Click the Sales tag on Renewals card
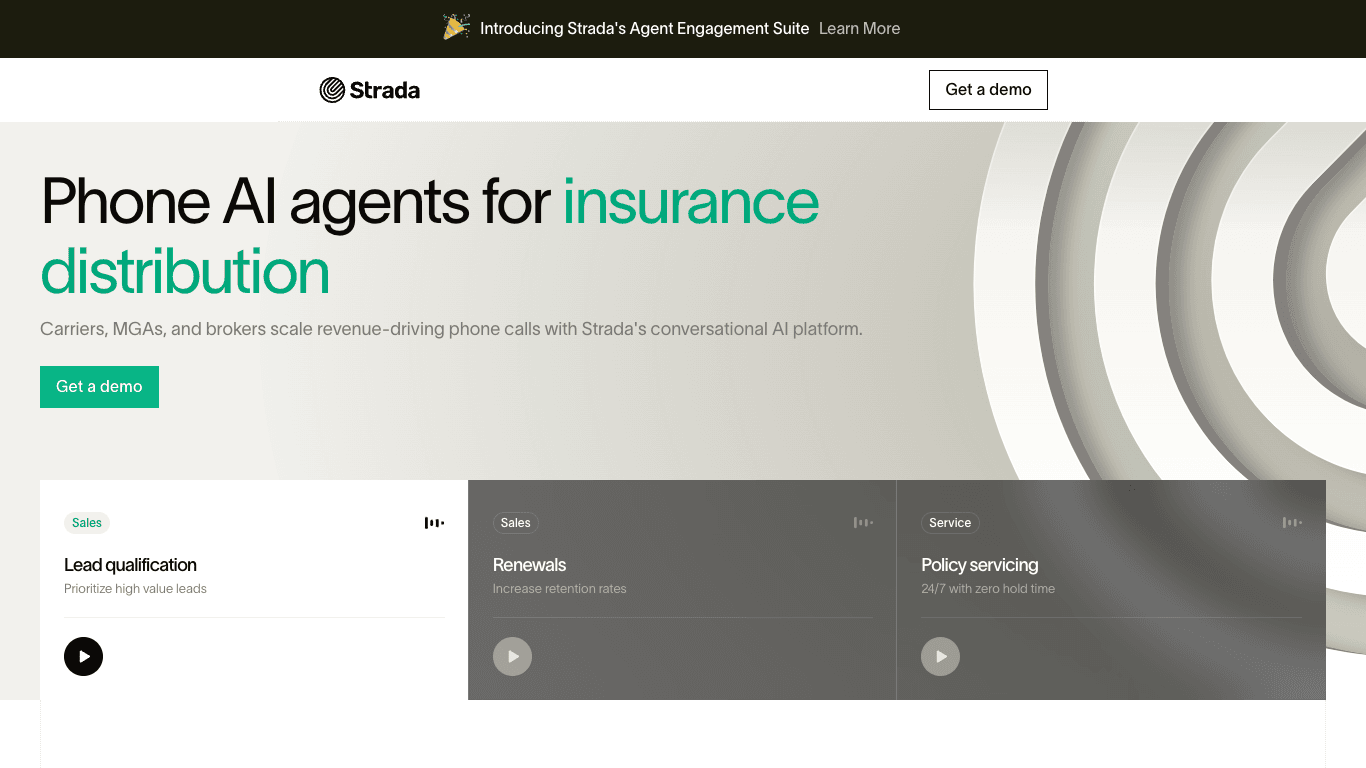The width and height of the screenshot is (1366, 768). tap(515, 523)
